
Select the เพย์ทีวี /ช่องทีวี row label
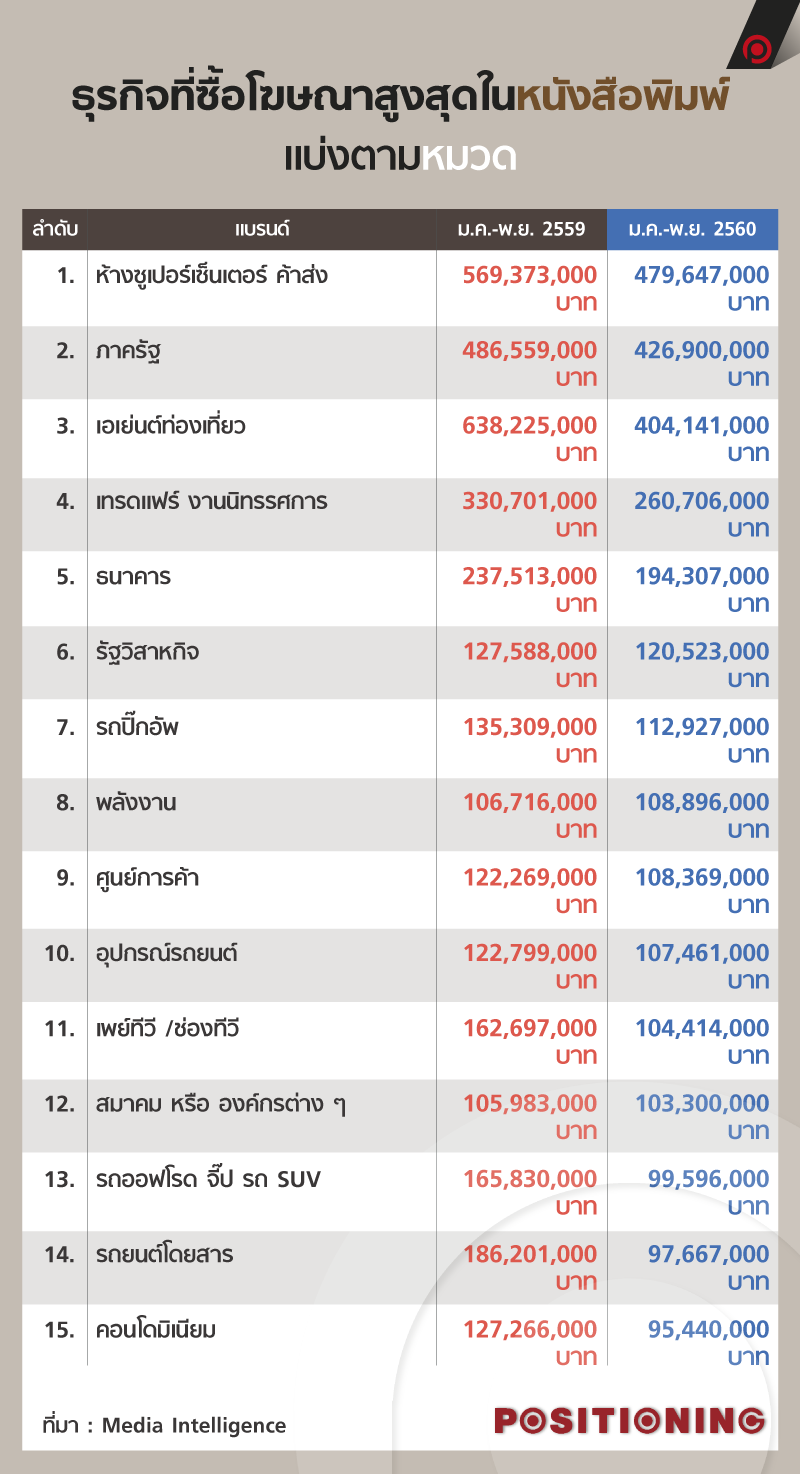coord(168,1028)
